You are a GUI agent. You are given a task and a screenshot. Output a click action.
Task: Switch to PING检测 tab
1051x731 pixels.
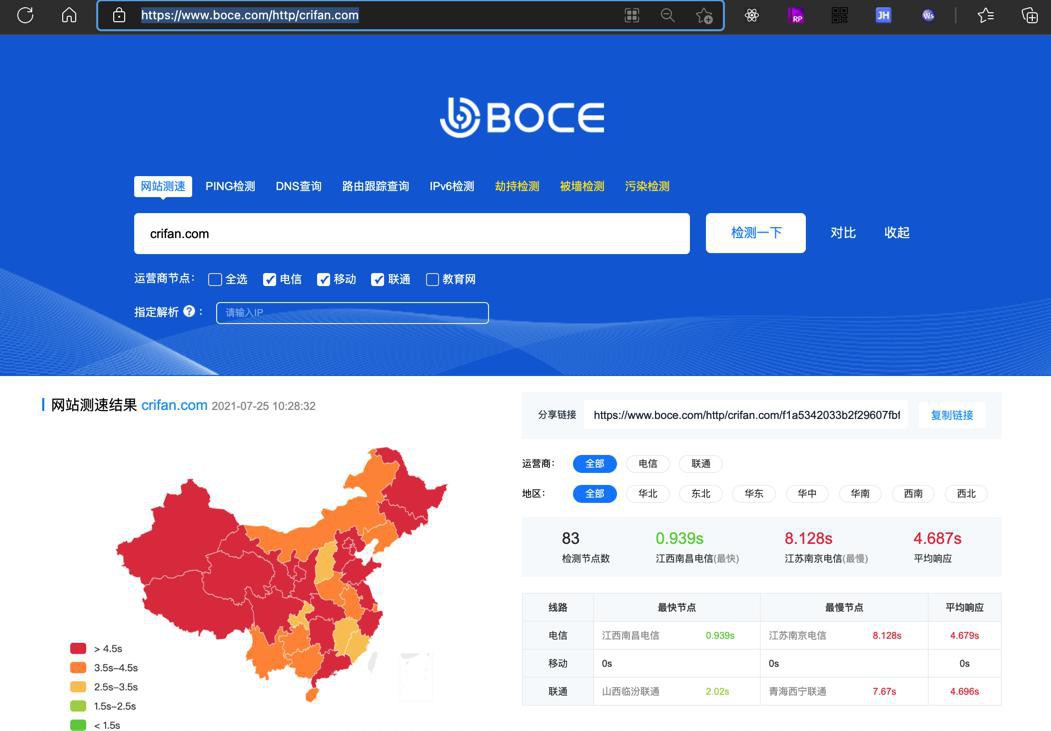tap(230, 186)
